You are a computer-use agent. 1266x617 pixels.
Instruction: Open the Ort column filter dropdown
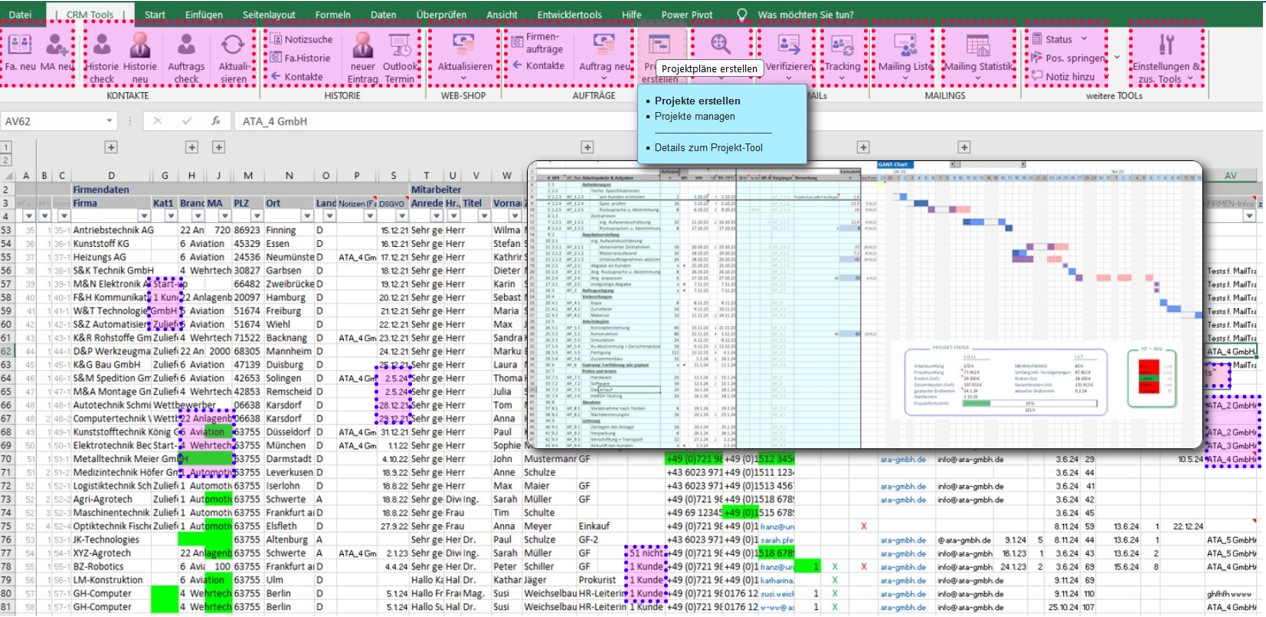click(x=305, y=216)
